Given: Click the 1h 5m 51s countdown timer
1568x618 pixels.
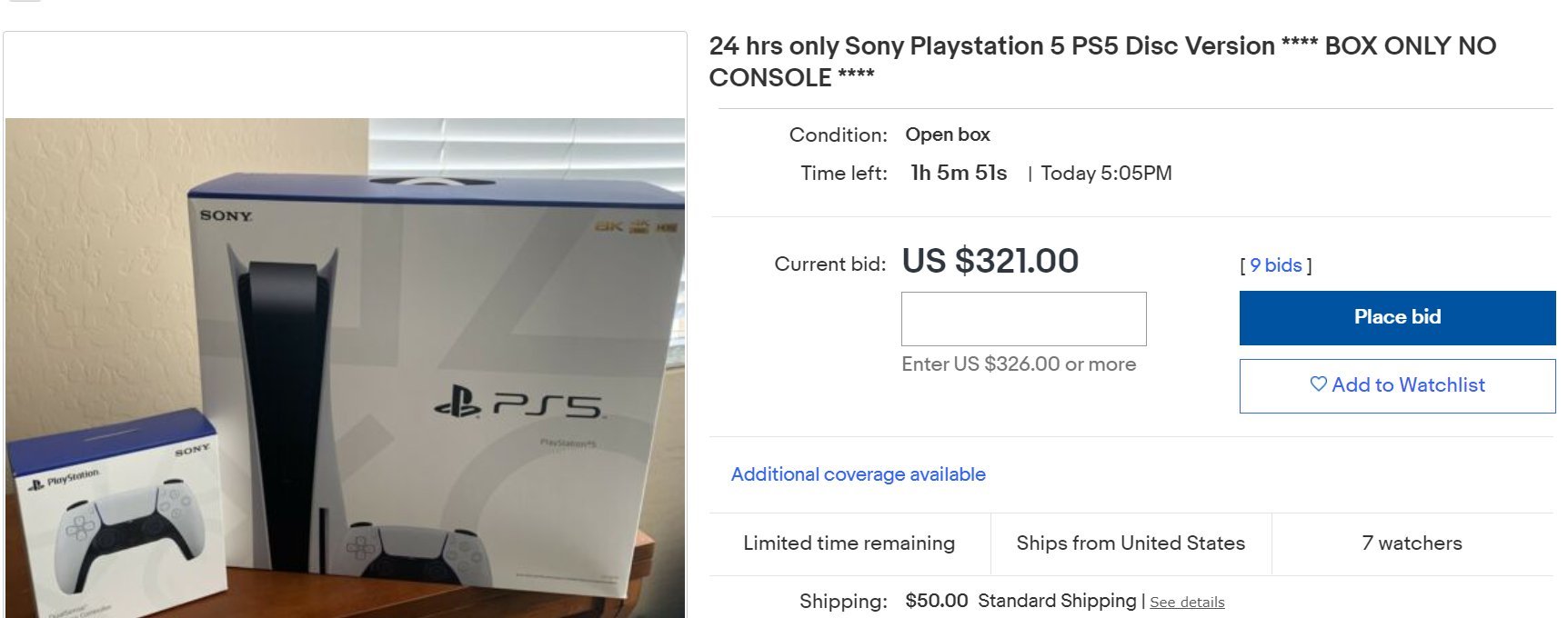Looking at the screenshot, I should click(x=959, y=174).
